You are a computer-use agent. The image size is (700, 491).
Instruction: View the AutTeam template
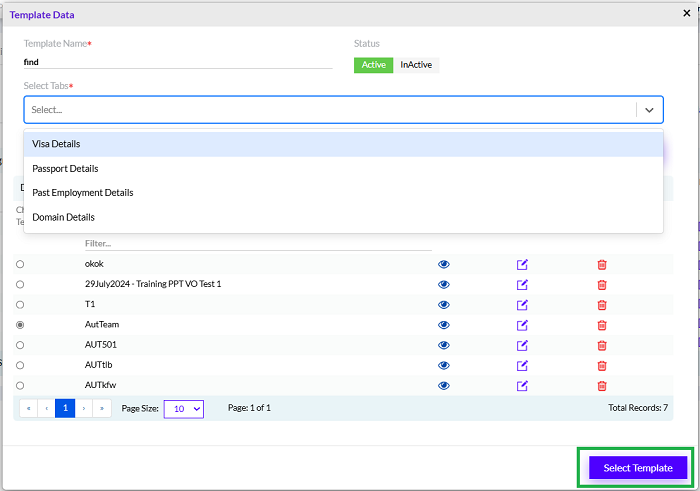click(x=443, y=325)
